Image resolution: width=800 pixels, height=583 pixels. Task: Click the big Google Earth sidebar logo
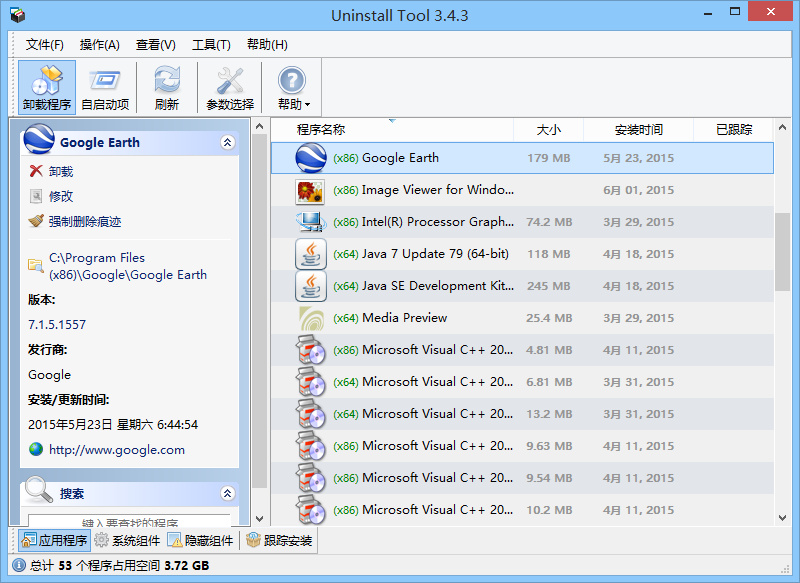pos(39,139)
